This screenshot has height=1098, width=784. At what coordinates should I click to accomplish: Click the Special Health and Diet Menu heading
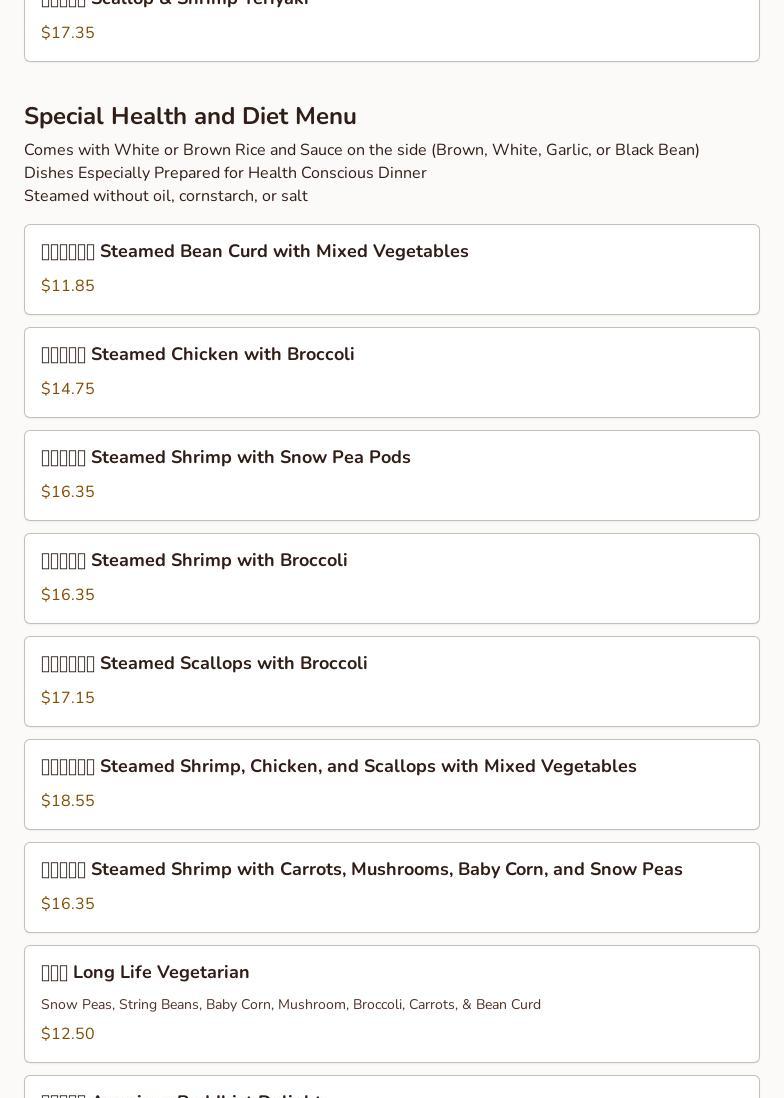tap(190, 116)
